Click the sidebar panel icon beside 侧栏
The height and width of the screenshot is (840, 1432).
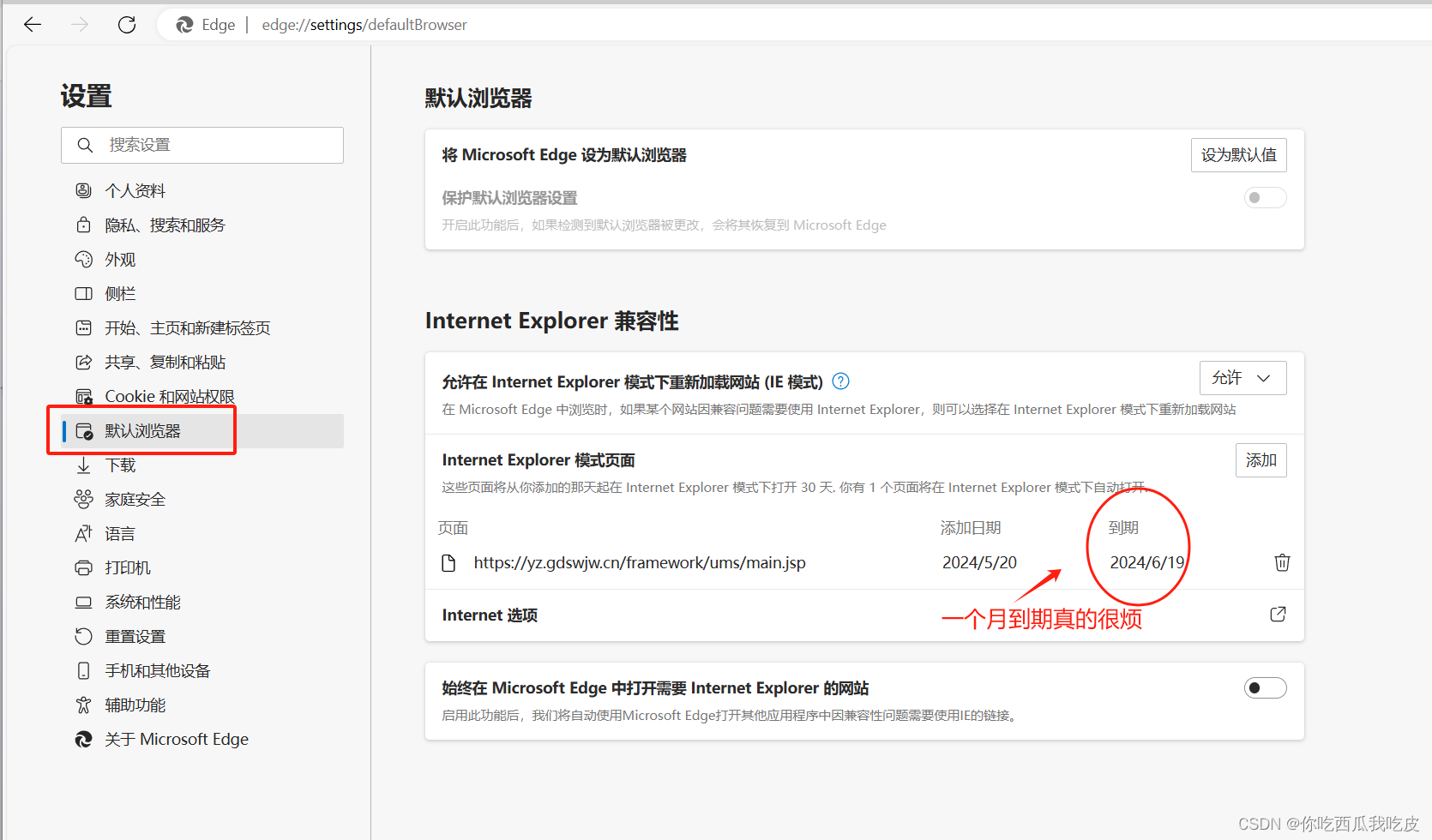pos(83,293)
